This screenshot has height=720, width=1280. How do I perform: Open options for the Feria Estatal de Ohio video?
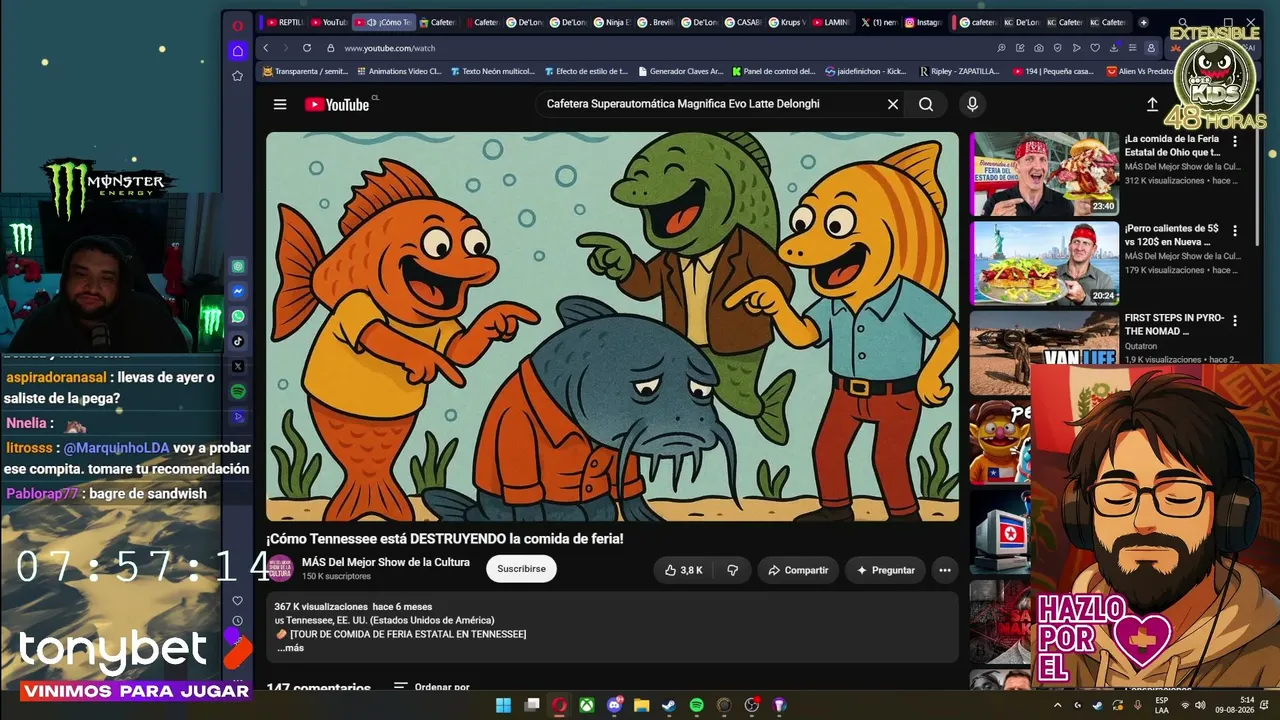pos(1235,142)
